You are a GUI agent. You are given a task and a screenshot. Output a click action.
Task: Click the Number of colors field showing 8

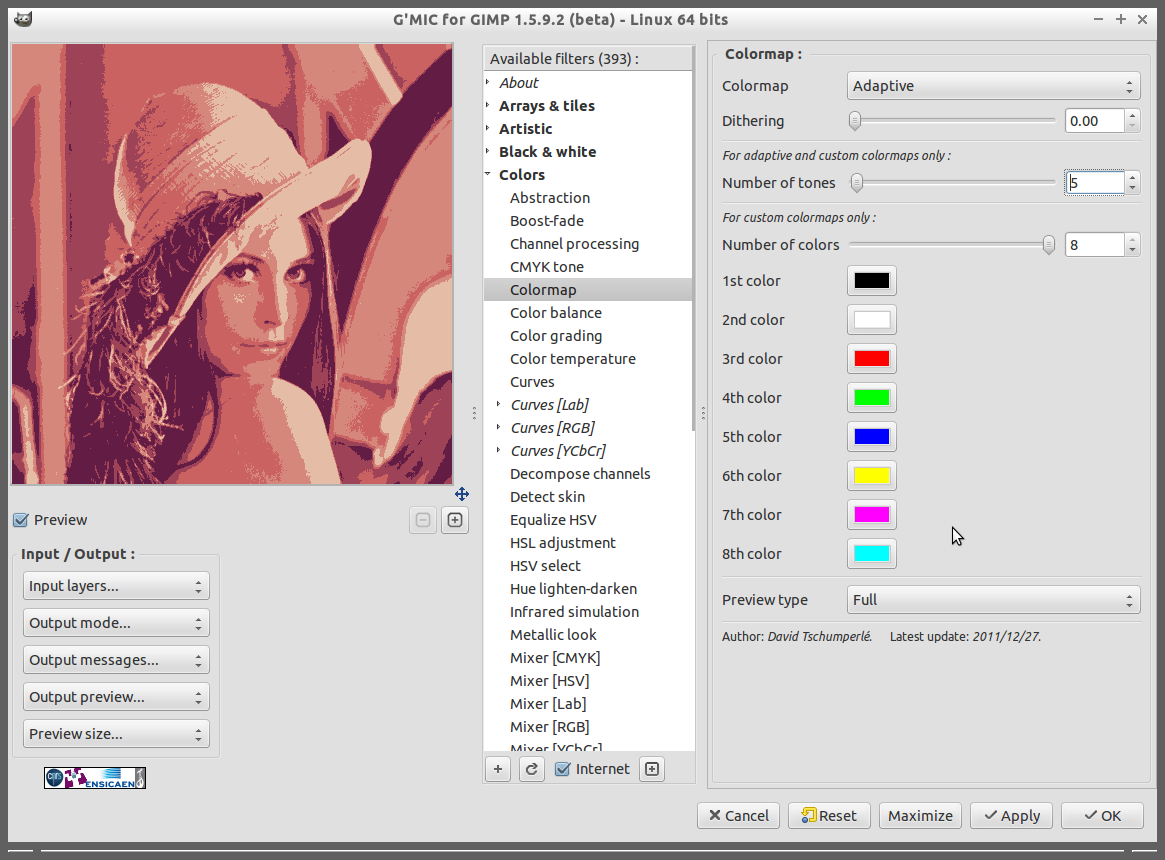pos(1094,245)
